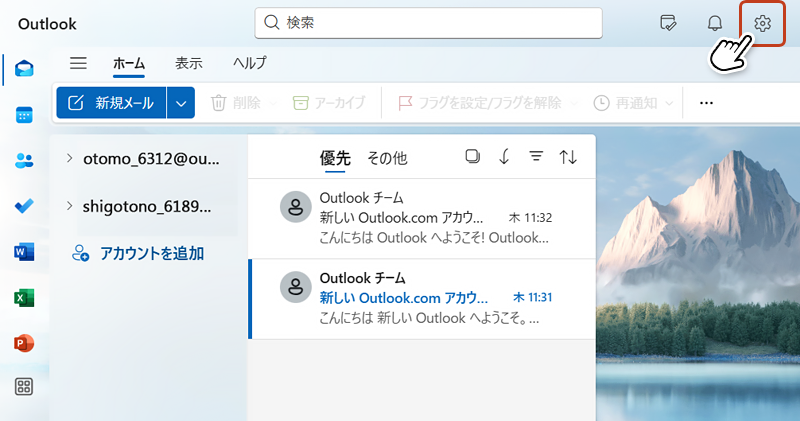The image size is (800, 421).
Task: Click the 削除 trash button
Action: click(x=236, y=103)
